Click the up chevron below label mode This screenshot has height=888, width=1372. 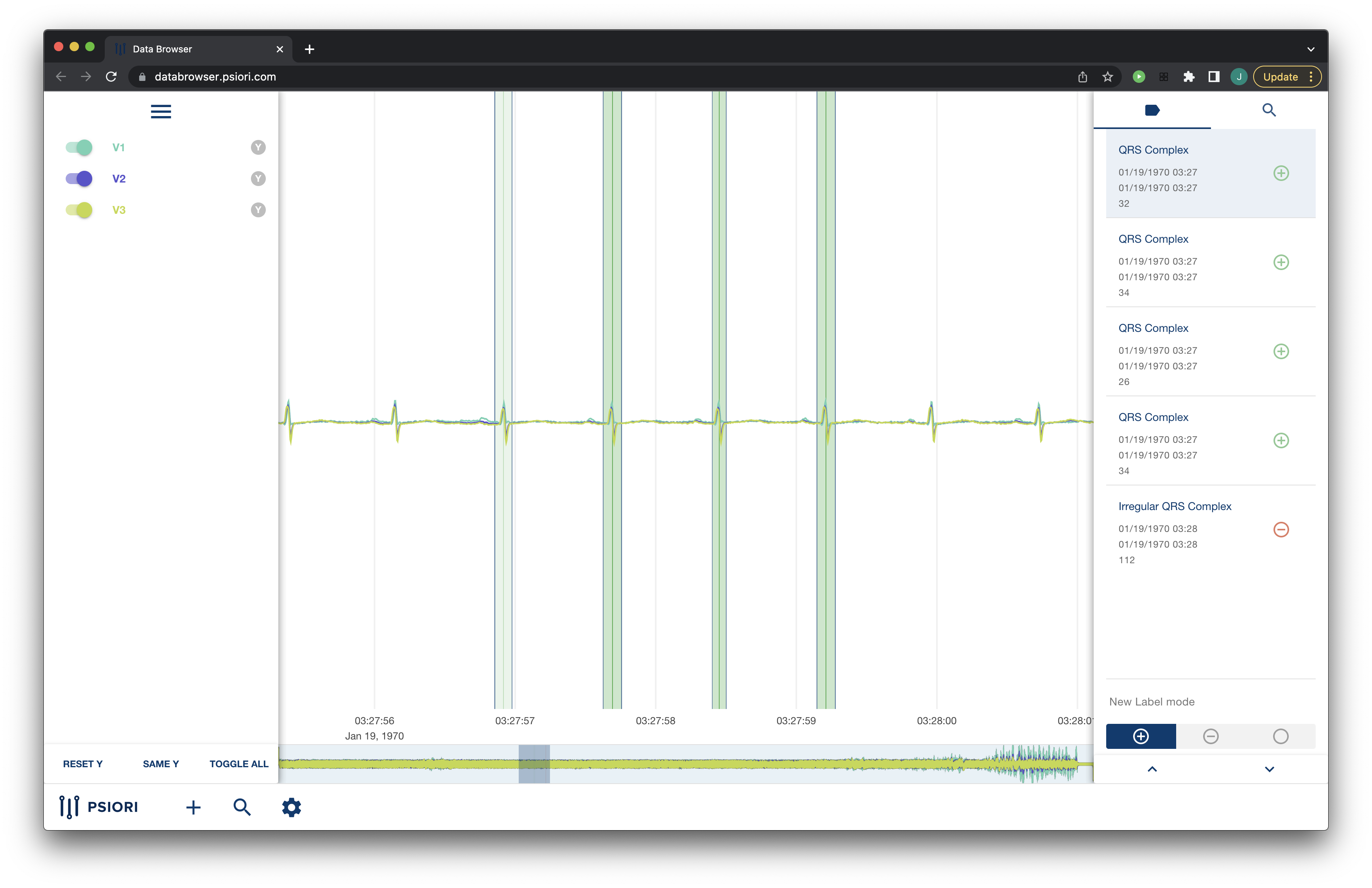1152,769
